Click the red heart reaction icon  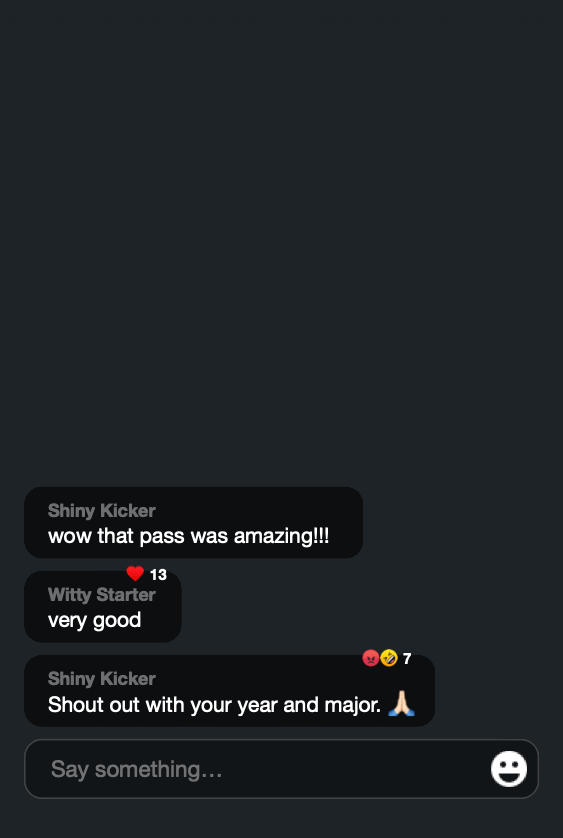pos(135,574)
